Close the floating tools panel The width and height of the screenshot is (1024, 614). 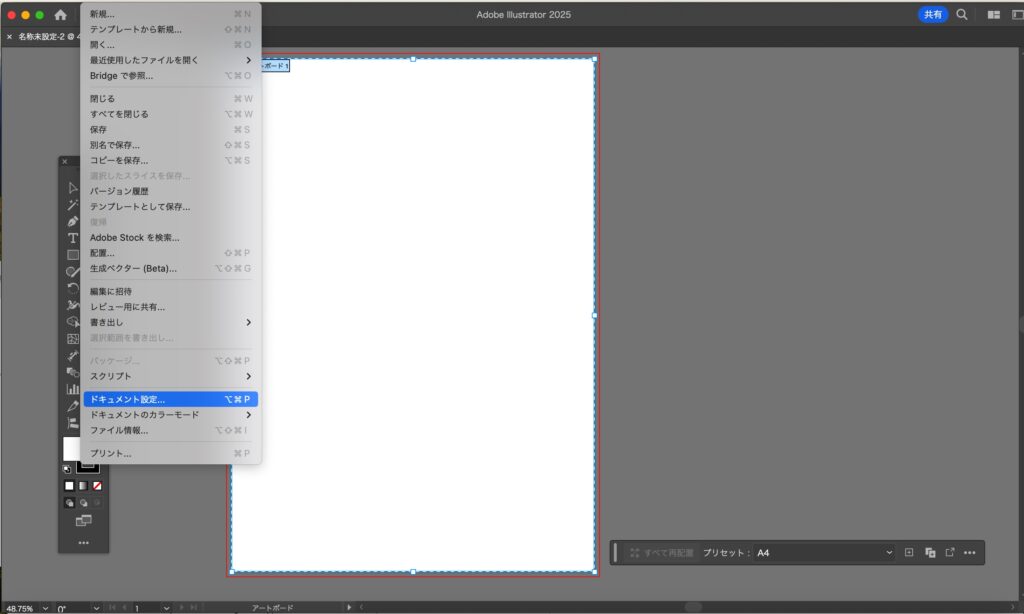click(65, 161)
